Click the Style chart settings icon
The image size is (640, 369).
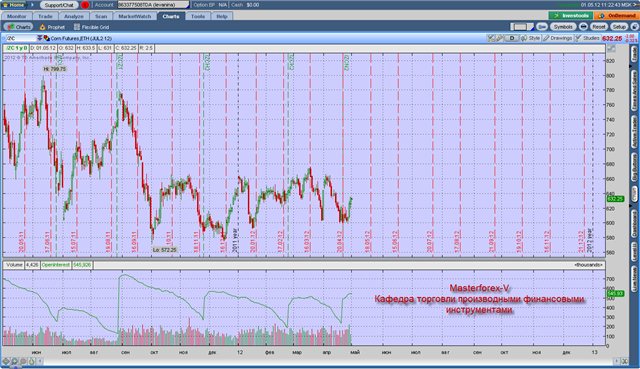[530, 38]
